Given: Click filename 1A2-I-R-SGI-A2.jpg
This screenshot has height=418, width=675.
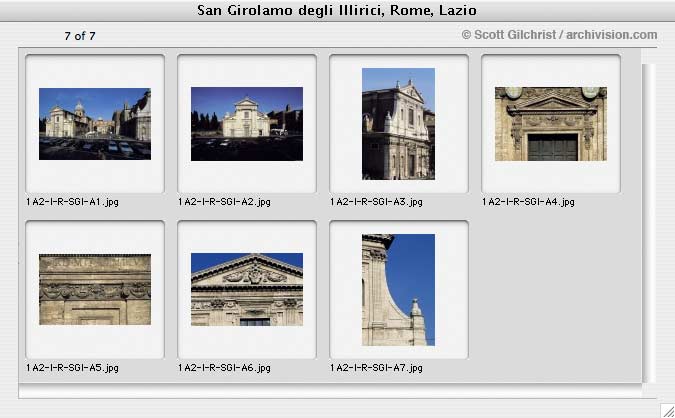Looking at the screenshot, I should (x=224, y=201).
